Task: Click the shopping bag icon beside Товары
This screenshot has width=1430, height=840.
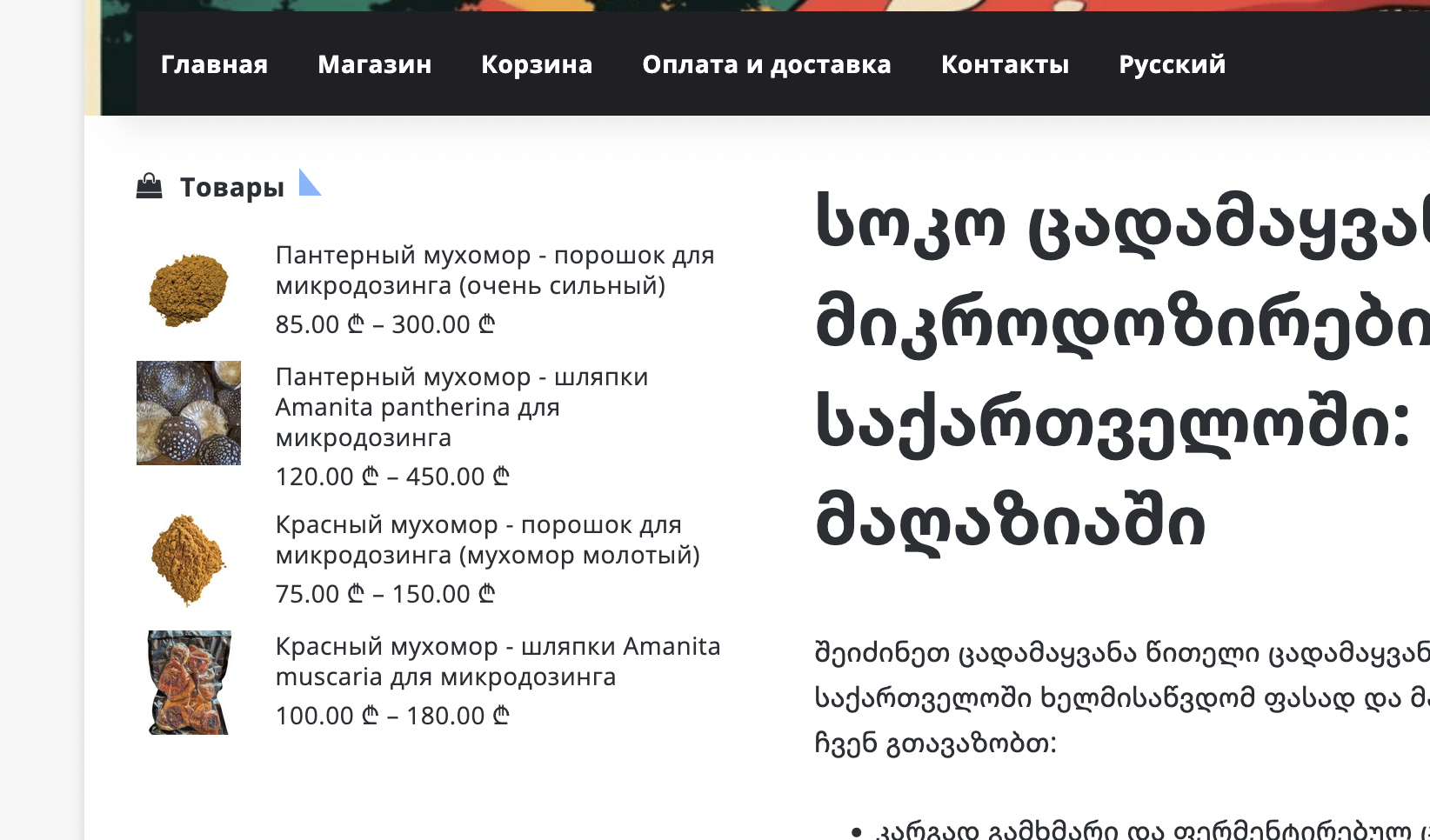Action: (x=150, y=186)
